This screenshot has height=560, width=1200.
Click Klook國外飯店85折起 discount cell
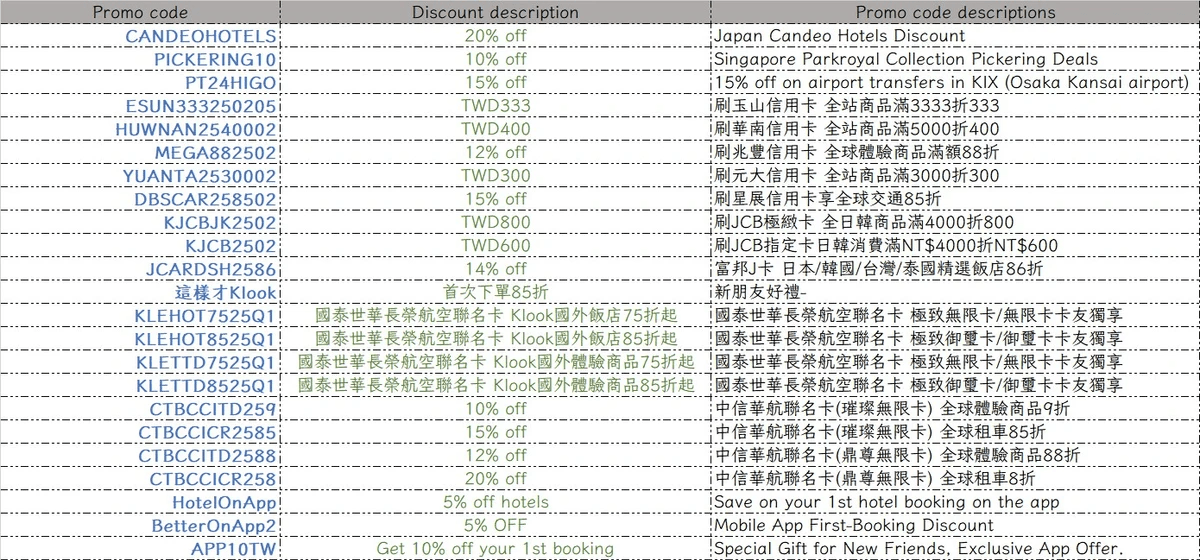(495, 339)
